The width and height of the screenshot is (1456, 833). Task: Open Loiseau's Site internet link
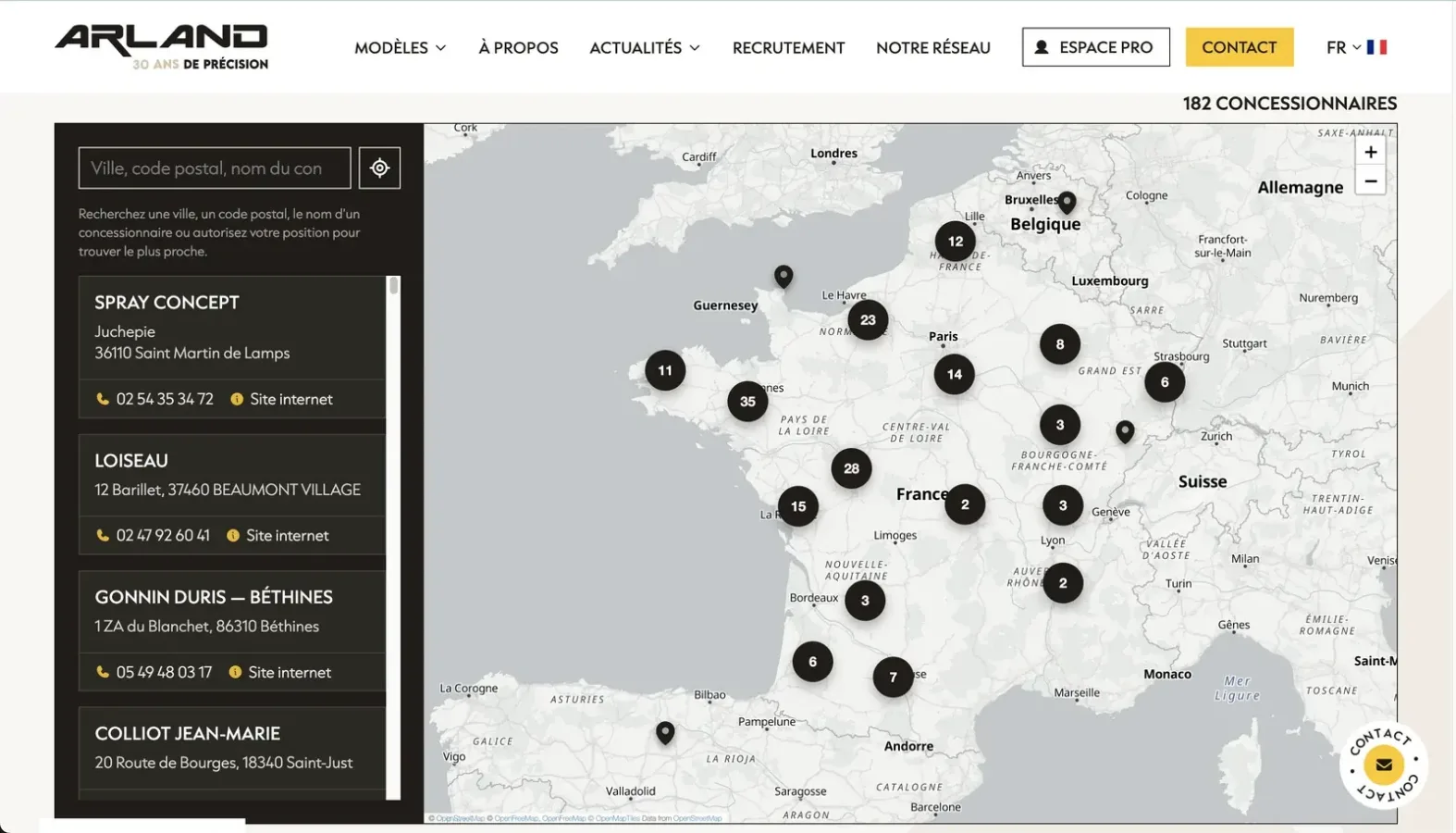click(278, 535)
